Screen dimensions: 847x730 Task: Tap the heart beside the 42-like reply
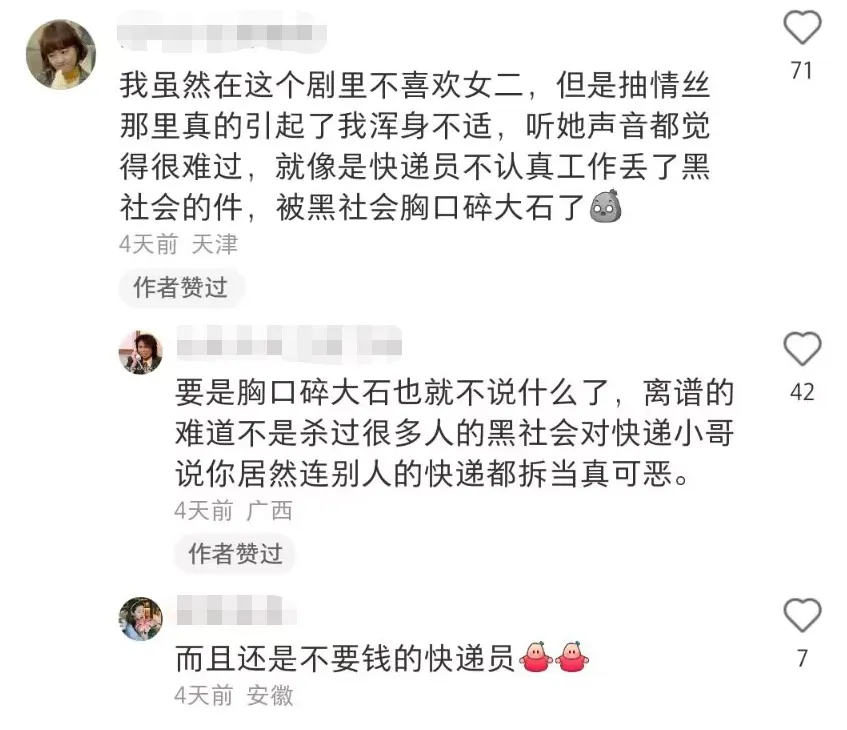[x=802, y=349]
